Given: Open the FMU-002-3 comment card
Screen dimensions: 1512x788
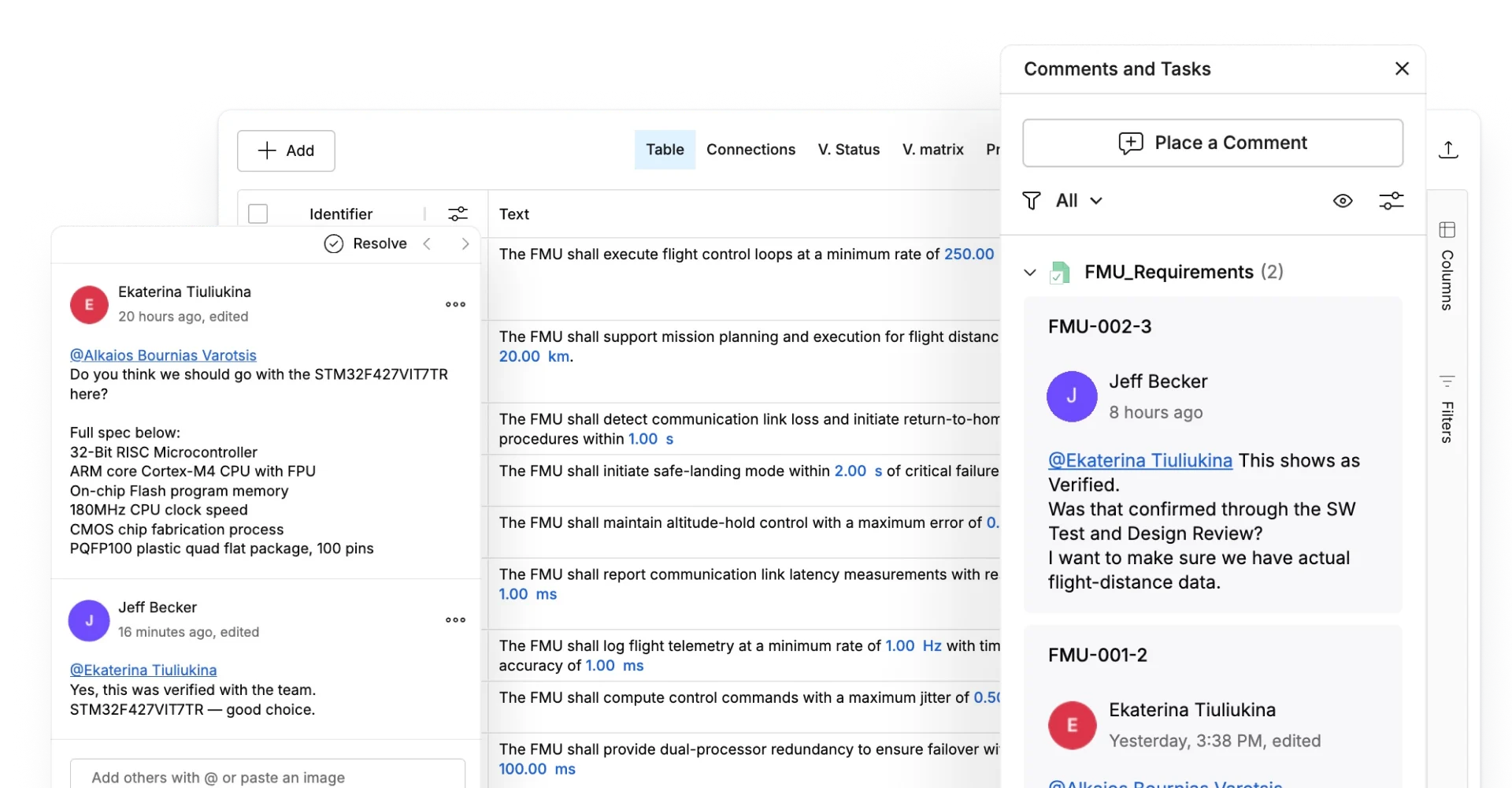Looking at the screenshot, I should pos(1213,455).
